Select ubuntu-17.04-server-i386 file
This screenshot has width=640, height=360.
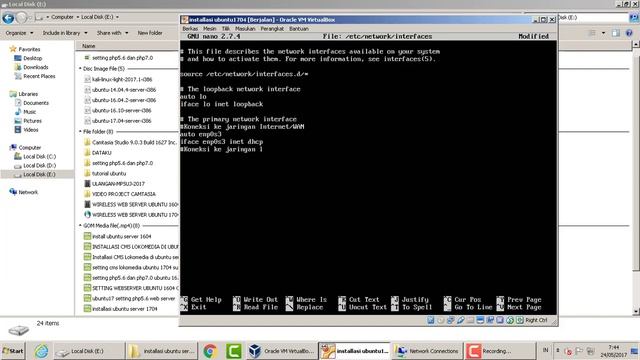coord(121,121)
